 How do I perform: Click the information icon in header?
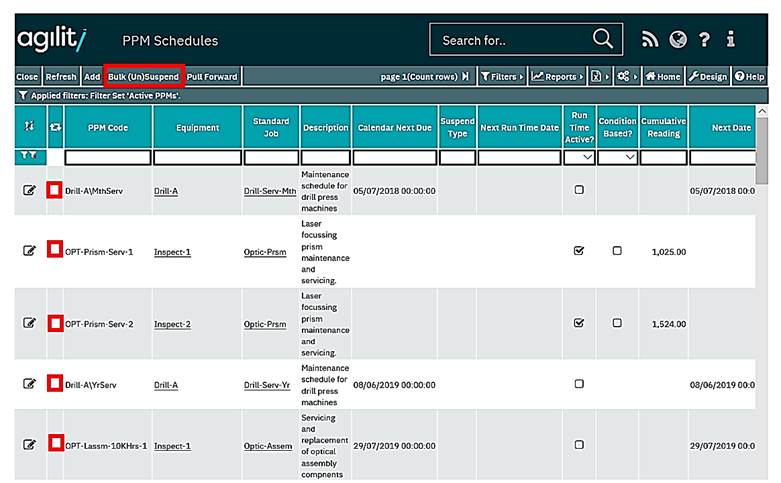point(731,40)
